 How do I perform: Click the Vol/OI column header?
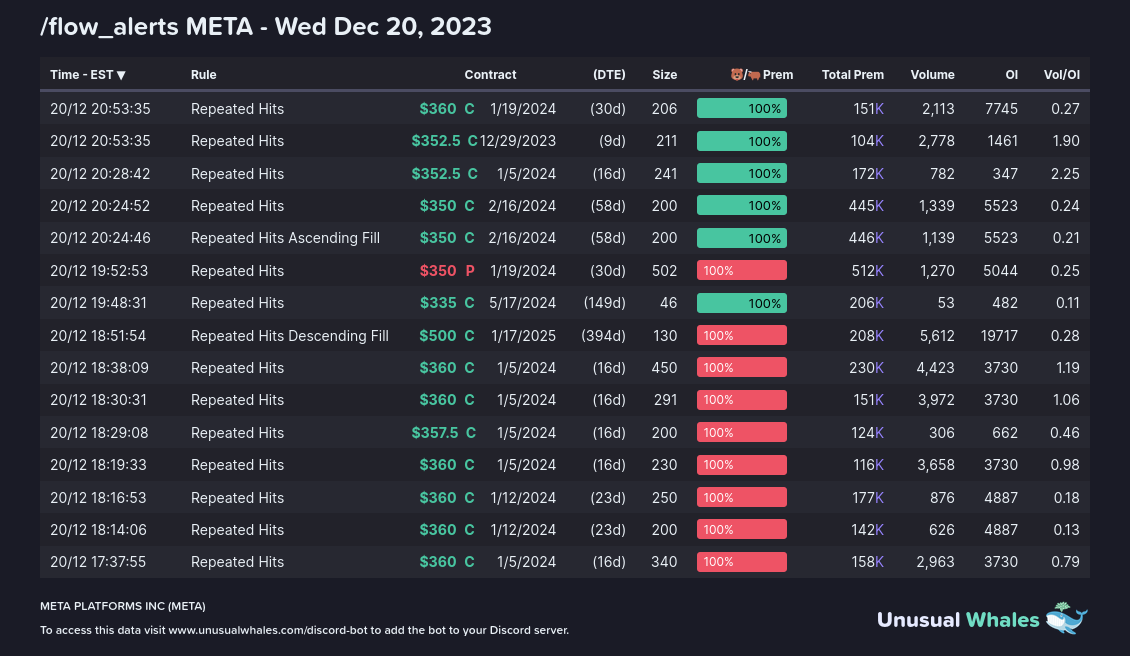coord(1062,75)
